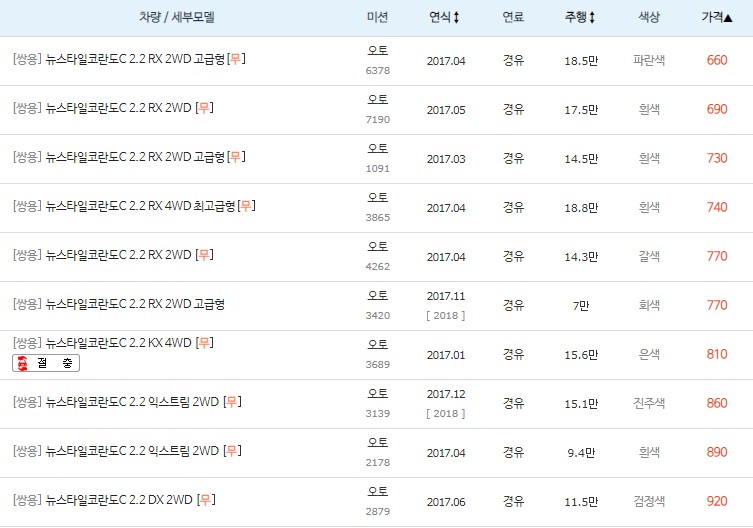Open the 2WD 고급형 listing priced 730
The width and height of the screenshot is (753, 528).
point(135,157)
